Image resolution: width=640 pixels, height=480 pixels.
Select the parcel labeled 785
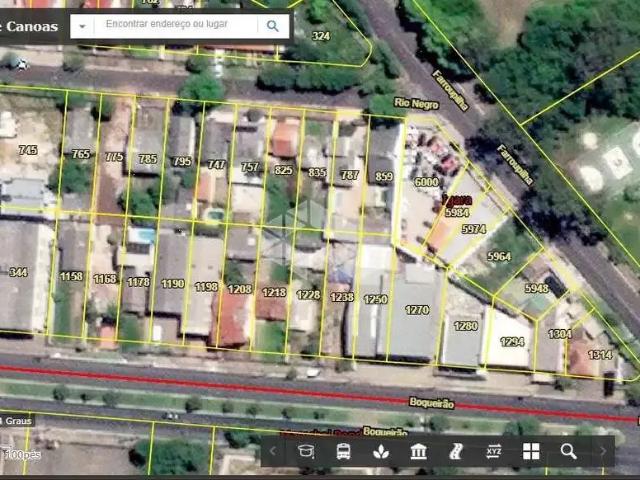tap(147, 158)
